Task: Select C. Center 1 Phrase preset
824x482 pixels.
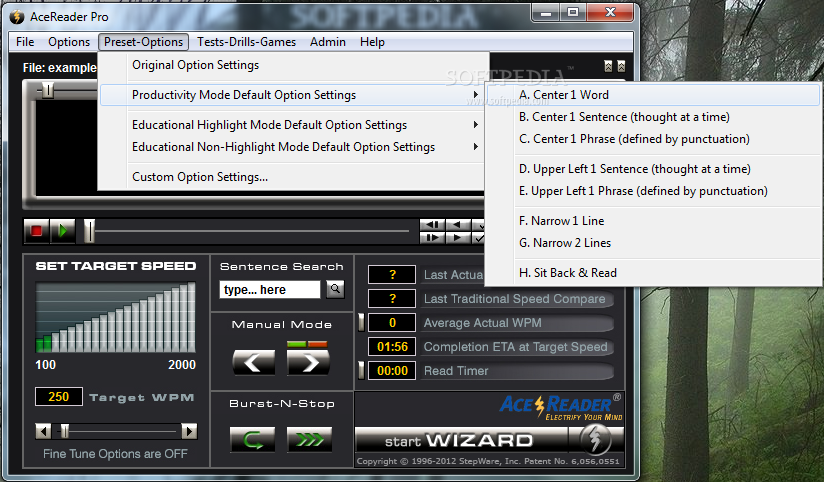Action: (x=653, y=139)
